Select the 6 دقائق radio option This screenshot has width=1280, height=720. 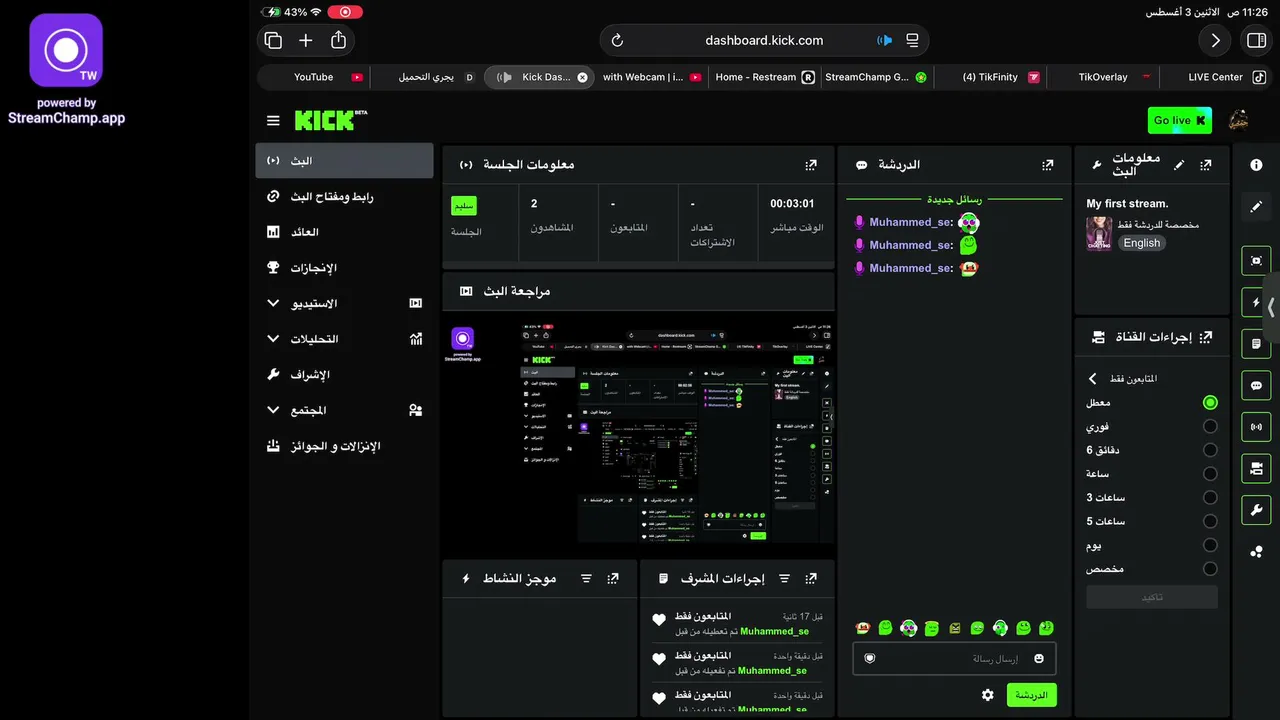coord(1210,450)
